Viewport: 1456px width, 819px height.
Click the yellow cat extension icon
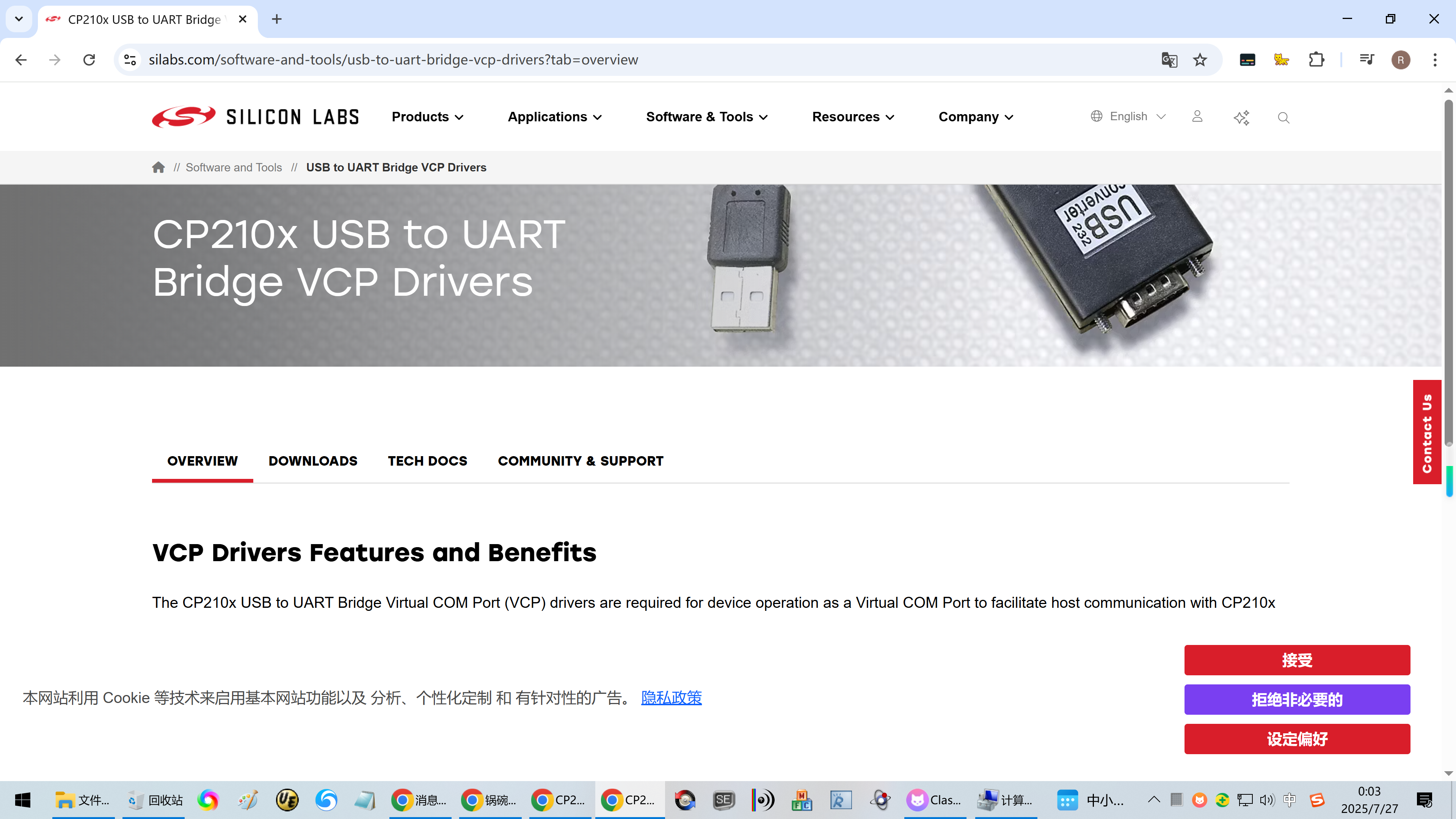click(1281, 60)
